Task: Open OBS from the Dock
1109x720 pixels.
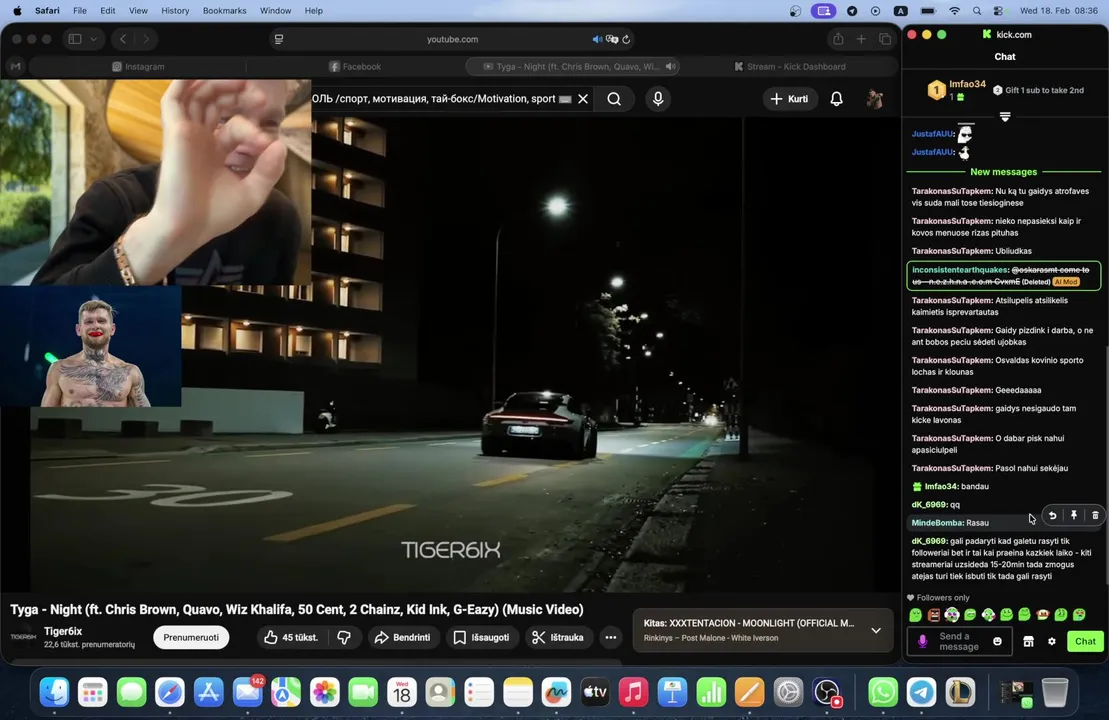Action: [x=827, y=692]
